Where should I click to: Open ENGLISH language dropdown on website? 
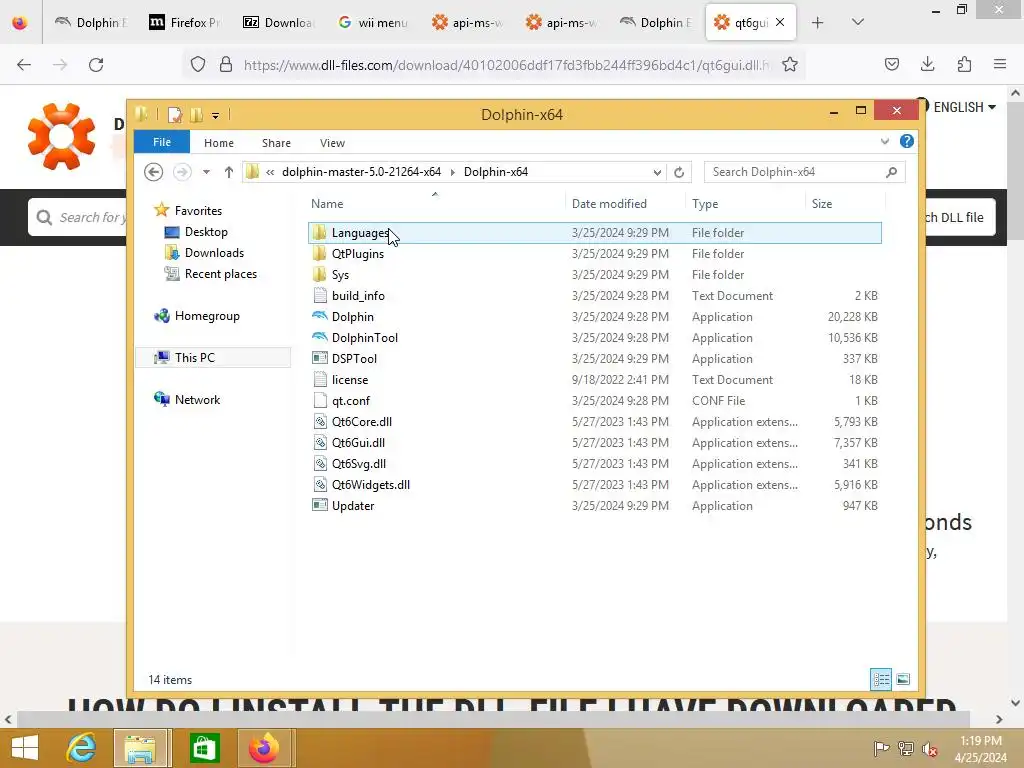click(964, 107)
